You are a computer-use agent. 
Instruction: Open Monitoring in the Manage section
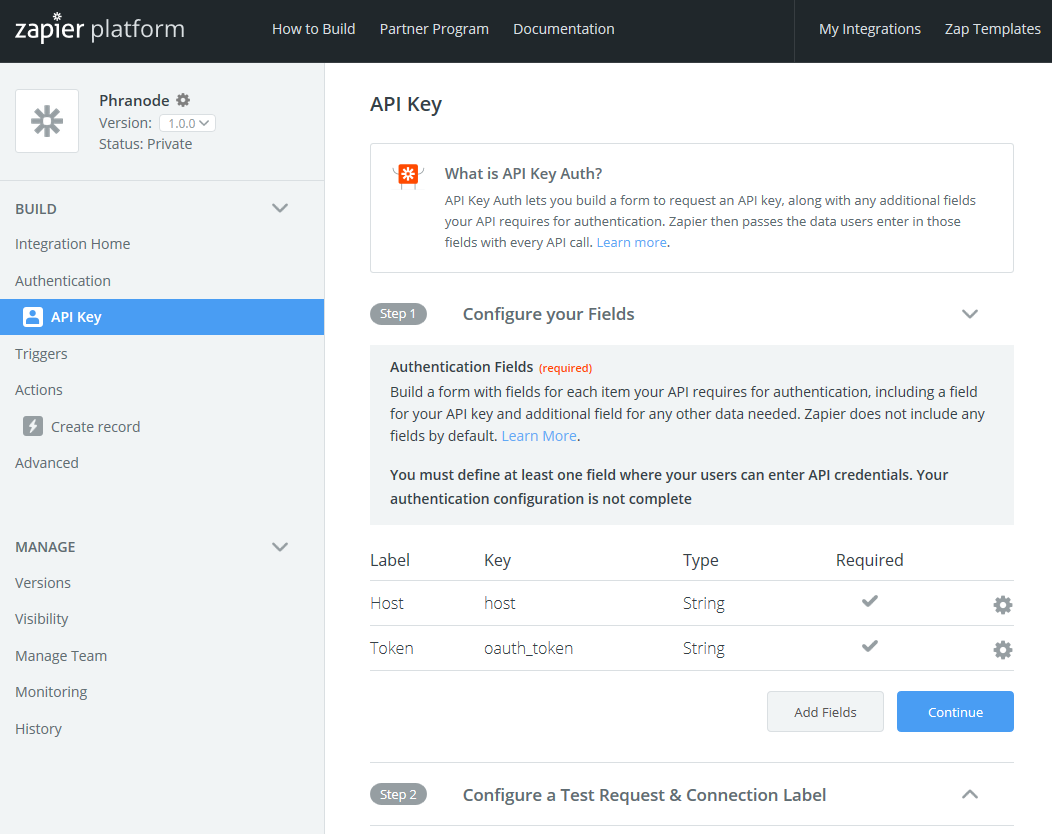click(x=51, y=692)
